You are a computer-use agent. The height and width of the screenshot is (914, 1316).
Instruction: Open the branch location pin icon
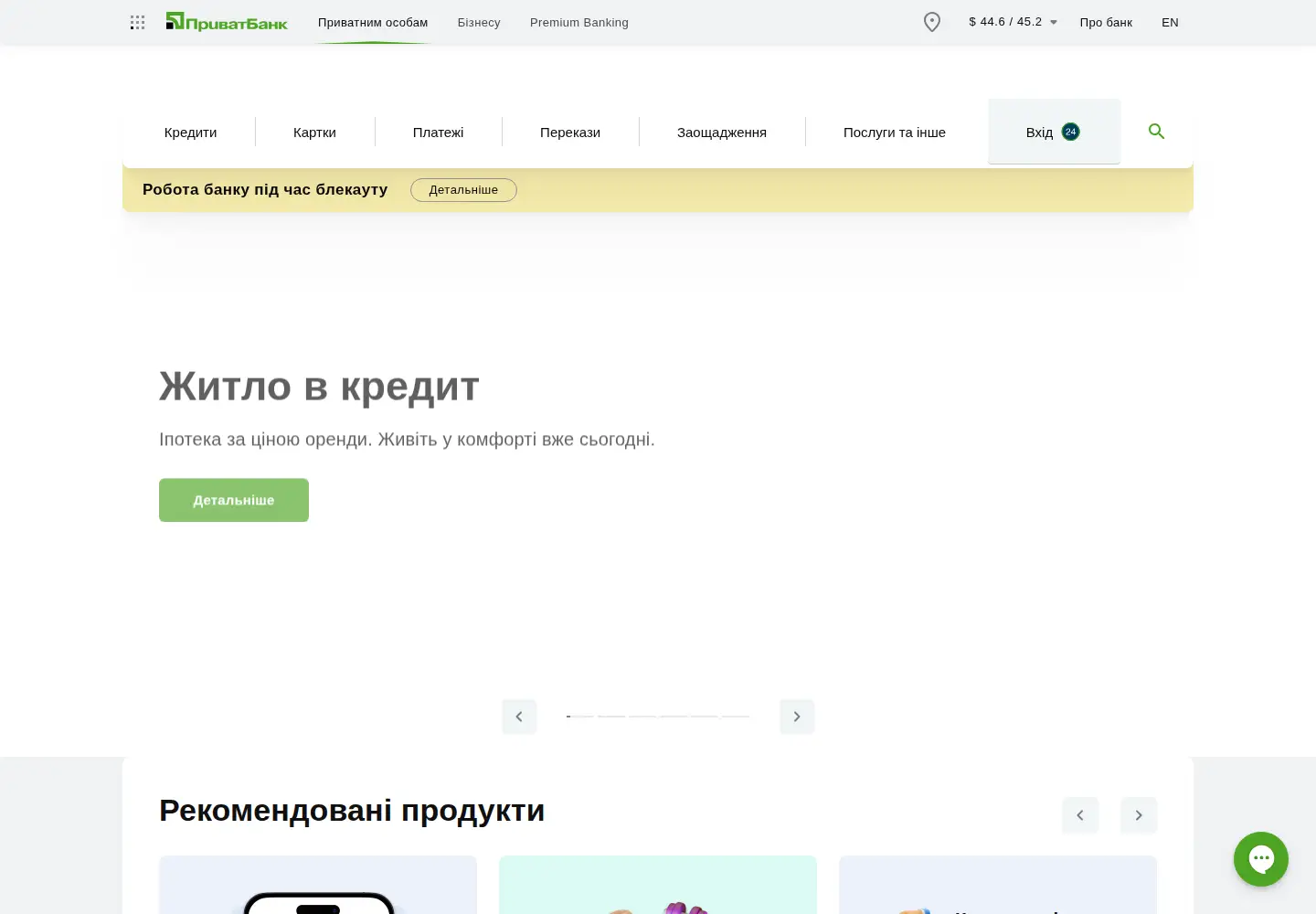(x=931, y=22)
